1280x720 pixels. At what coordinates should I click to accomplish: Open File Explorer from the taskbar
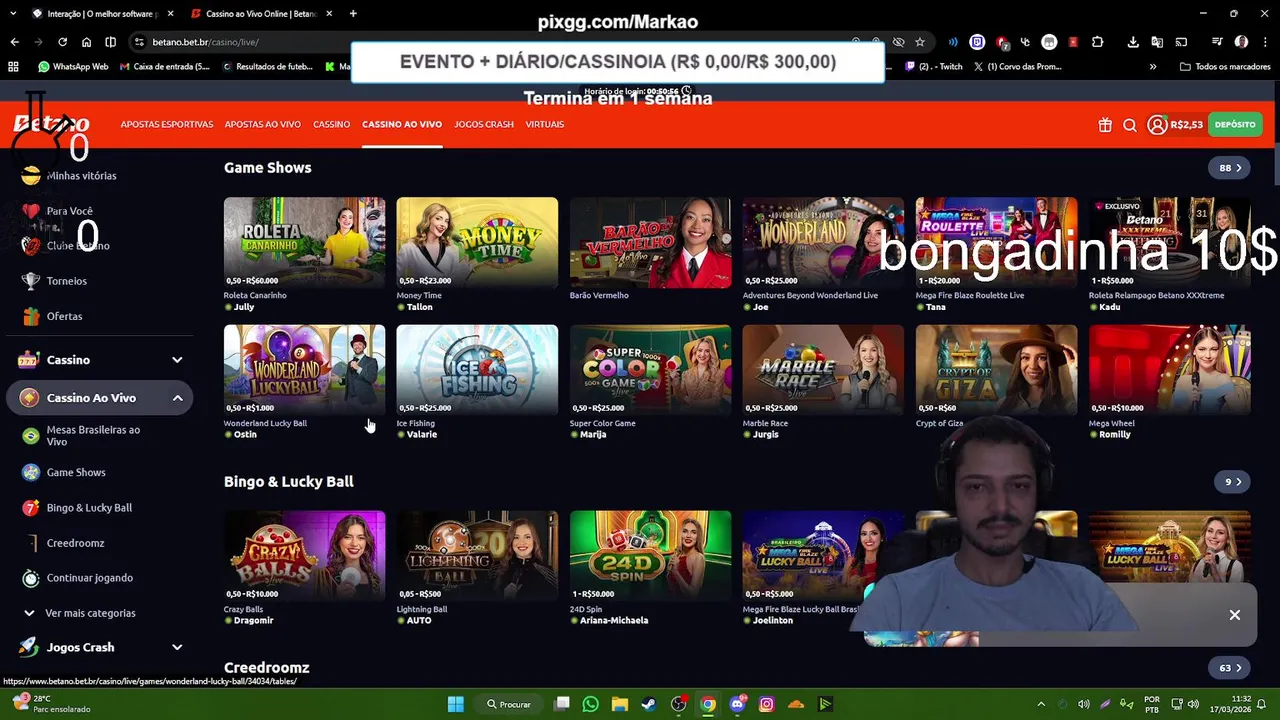[x=619, y=704]
